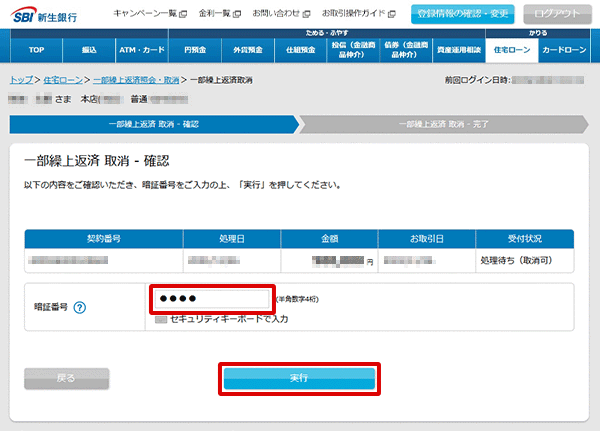Select the 振込 navigation tab

89,50
